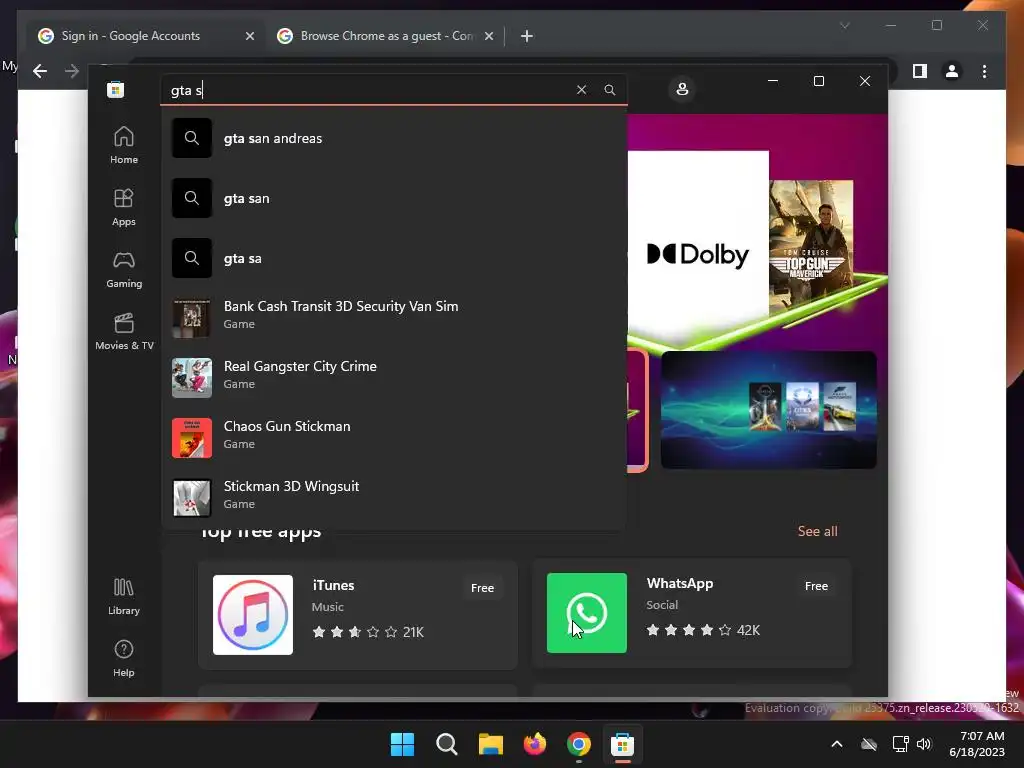Image resolution: width=1024 pixels, height=768 pixels.
Task: Click Stickman 3D Wingsuit thumbnail
Action: 191,498
